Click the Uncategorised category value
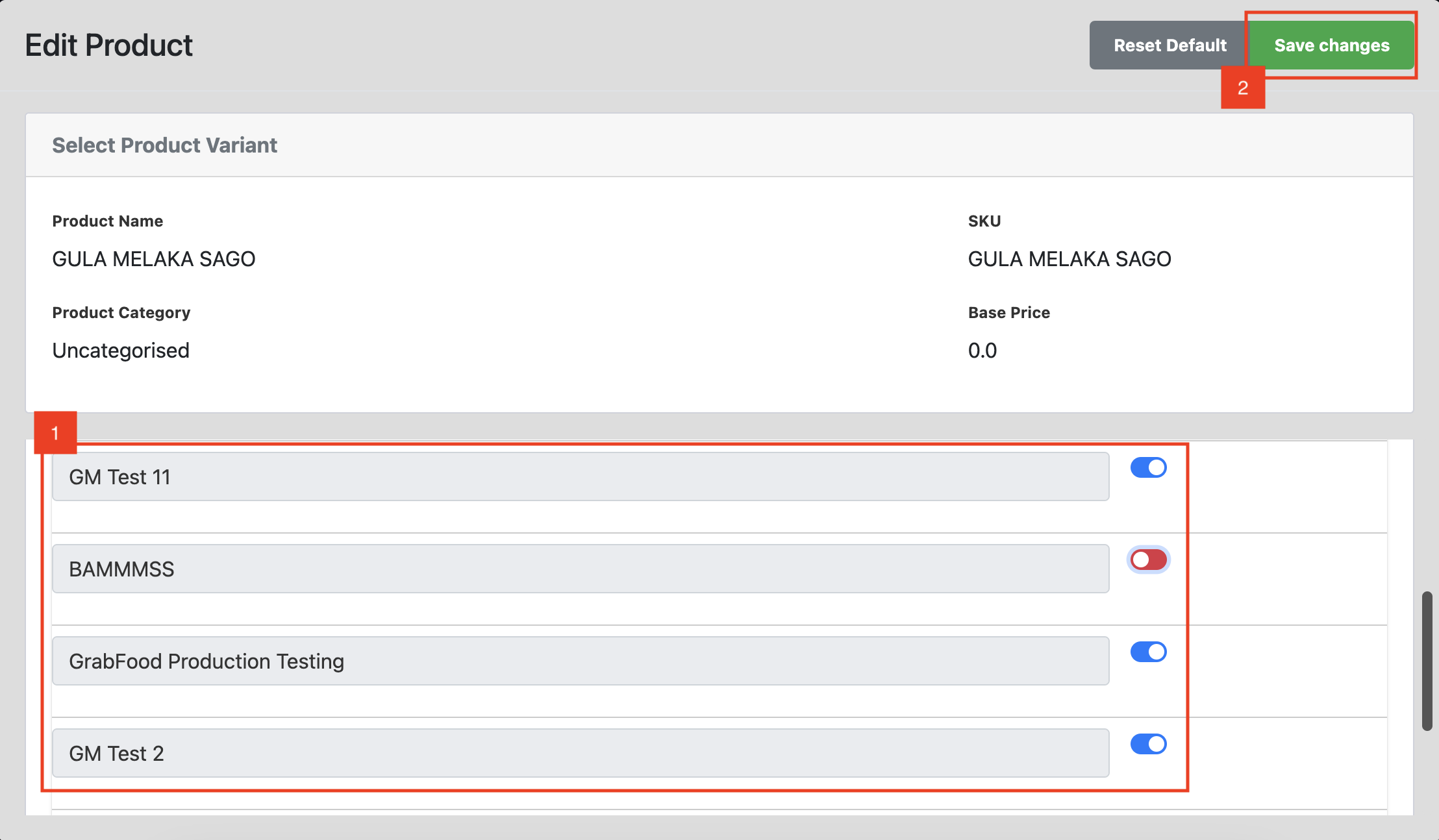 click(x=121, y=351)
